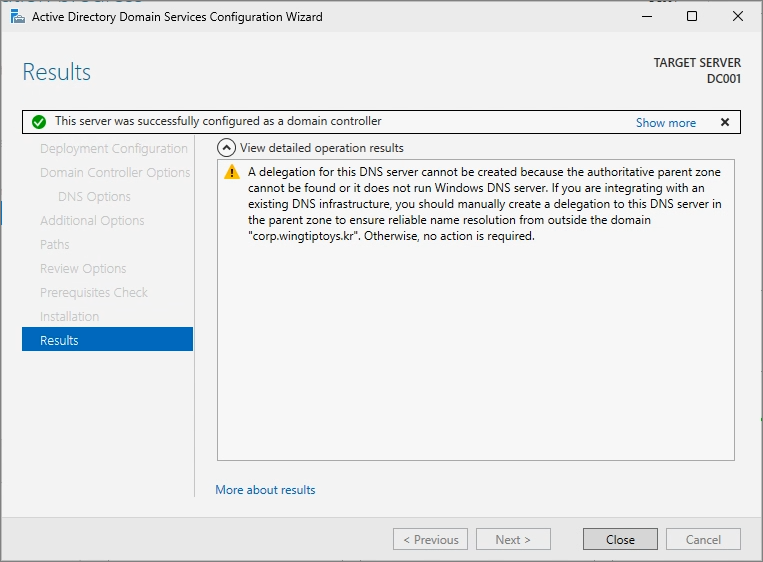The image size is (763, 562).
Task: Collapse View detailed operation results
Action: [x=226, y=148]
